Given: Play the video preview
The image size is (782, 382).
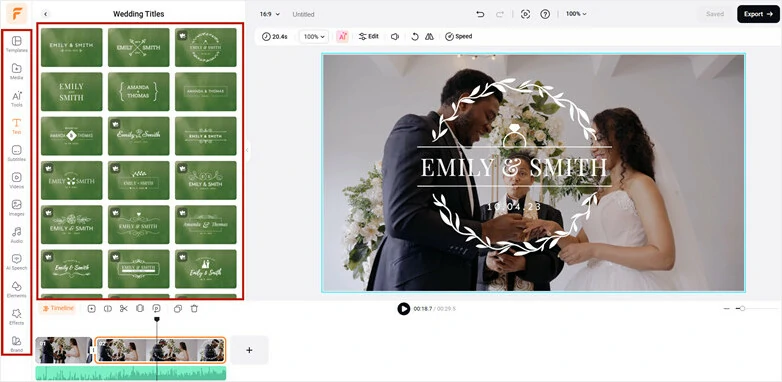Looking at the screenshot, I should (403, 309).
